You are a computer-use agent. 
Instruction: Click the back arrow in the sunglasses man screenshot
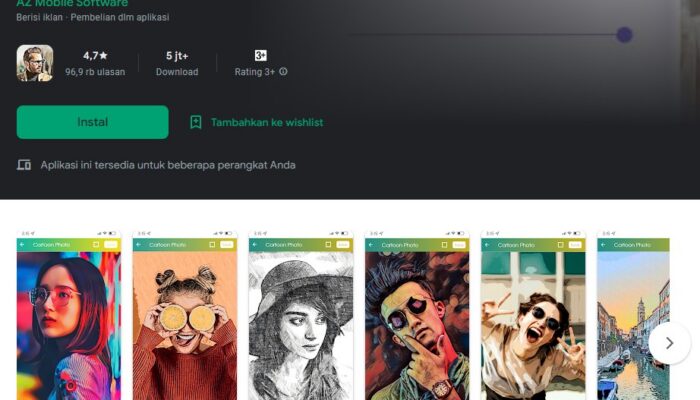[x=372, y=244]
